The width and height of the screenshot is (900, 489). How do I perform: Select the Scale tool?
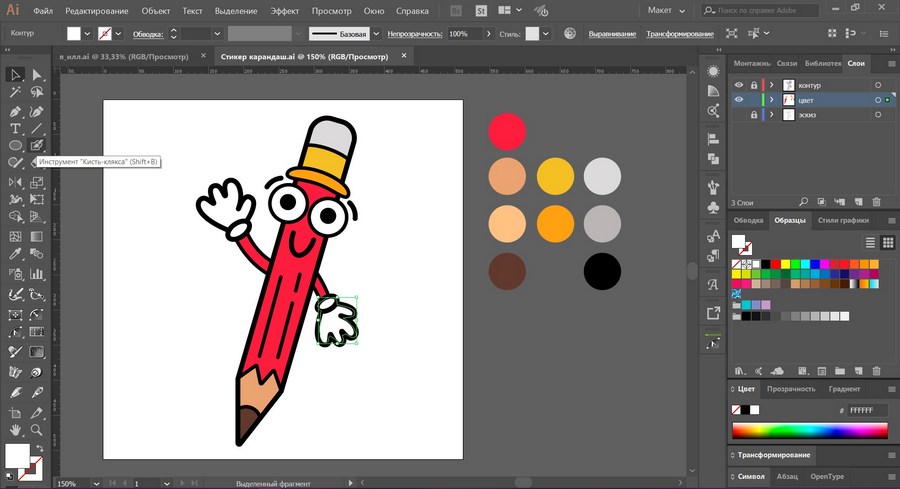(37, 183)
